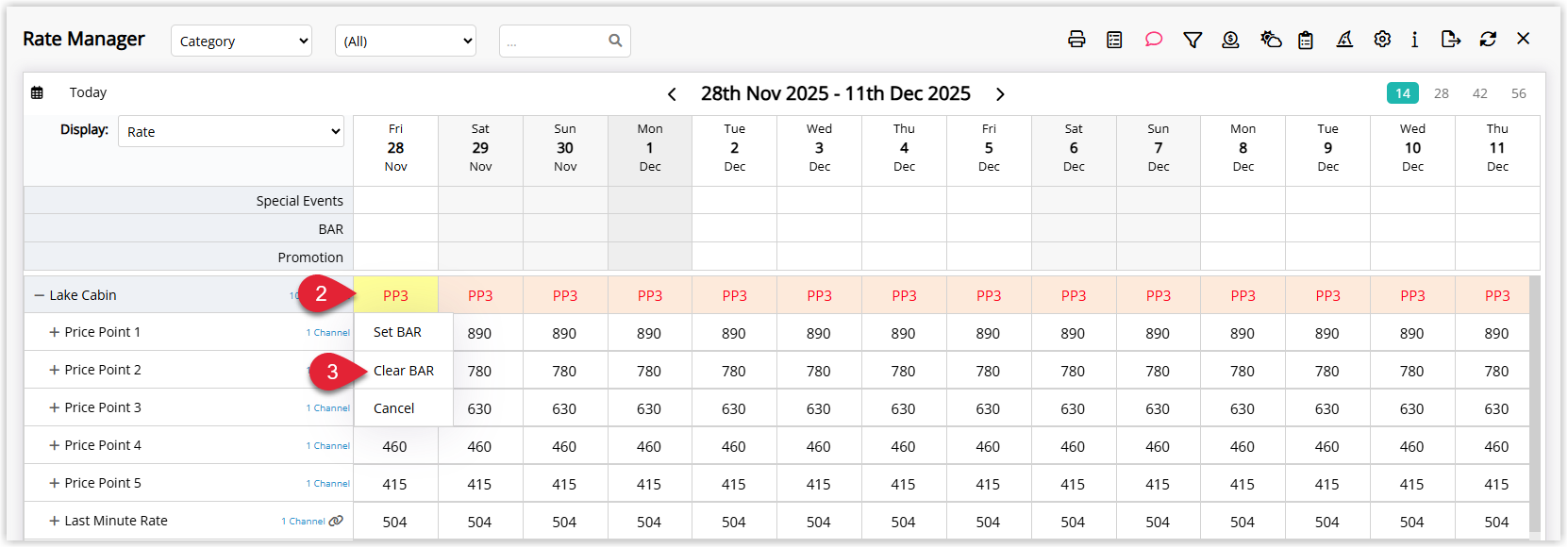Open the 1 Channel link for Price Point 4
This screenshot has height=548, width=1568.
327,446
